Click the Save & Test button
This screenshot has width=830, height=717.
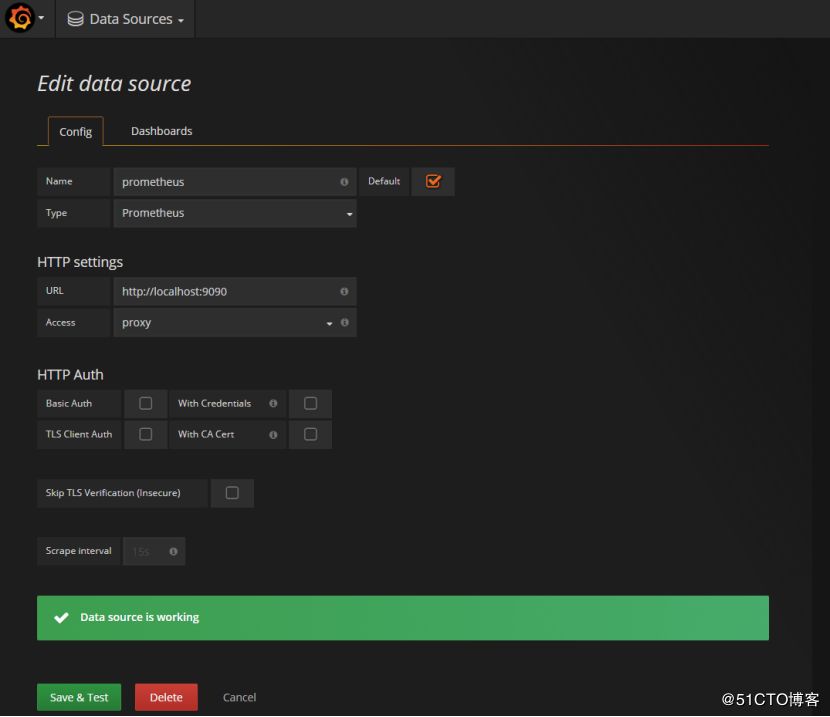(79, 697)
